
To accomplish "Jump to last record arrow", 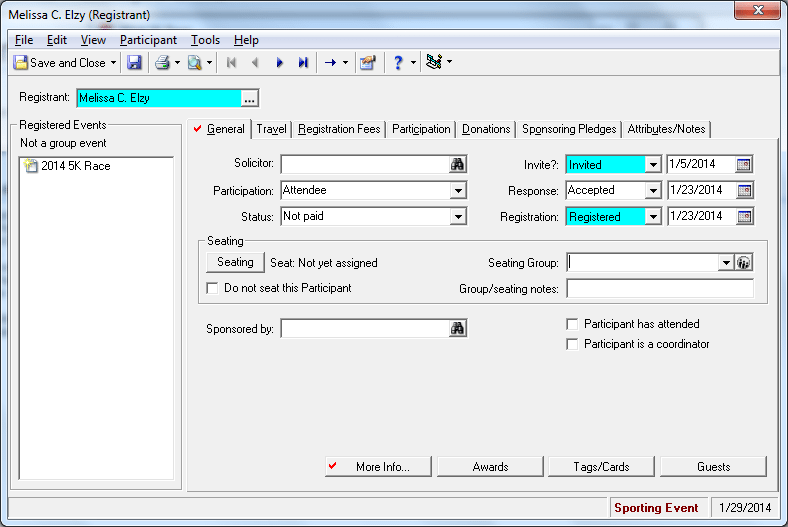I will 303,63.
